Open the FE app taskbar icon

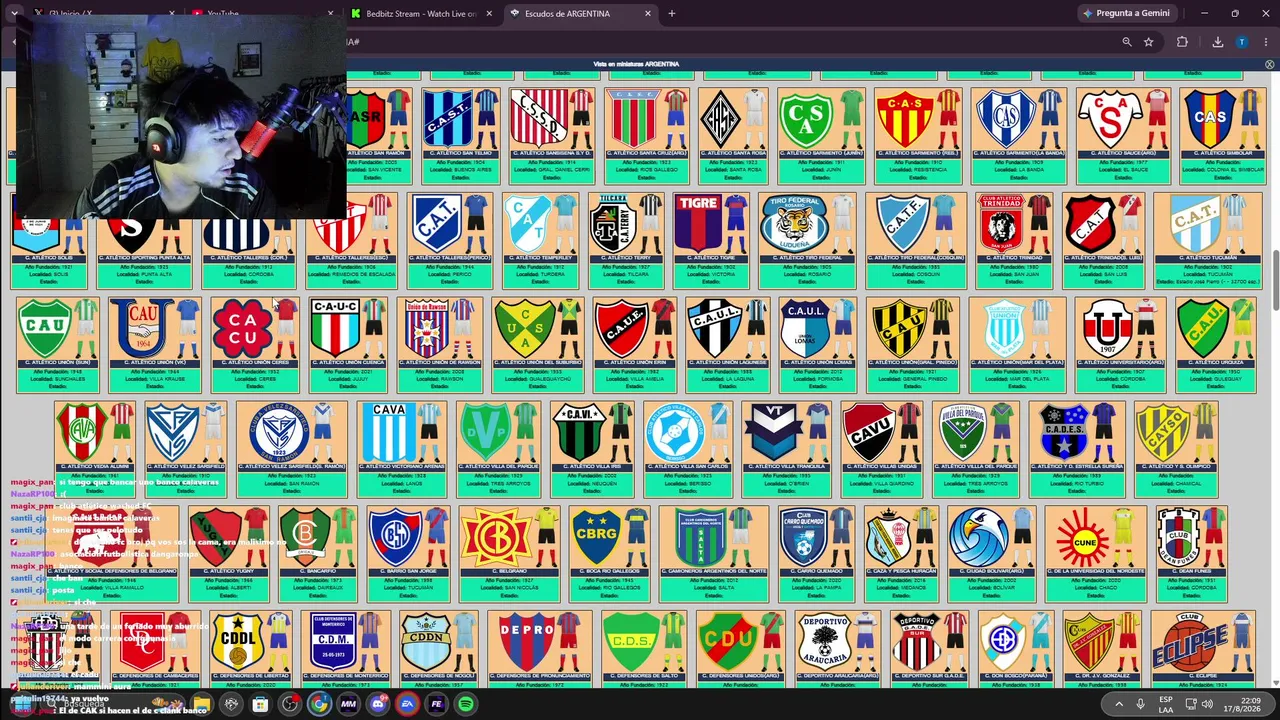pyautogui.click(x=437, y=704)
